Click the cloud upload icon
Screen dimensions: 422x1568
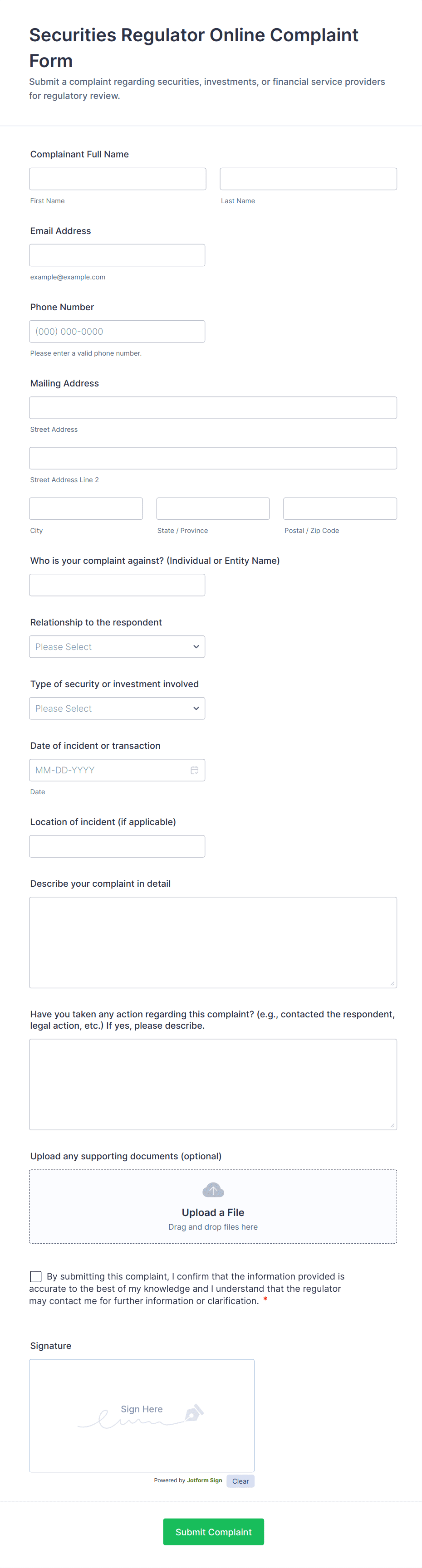coord(213,1189)
